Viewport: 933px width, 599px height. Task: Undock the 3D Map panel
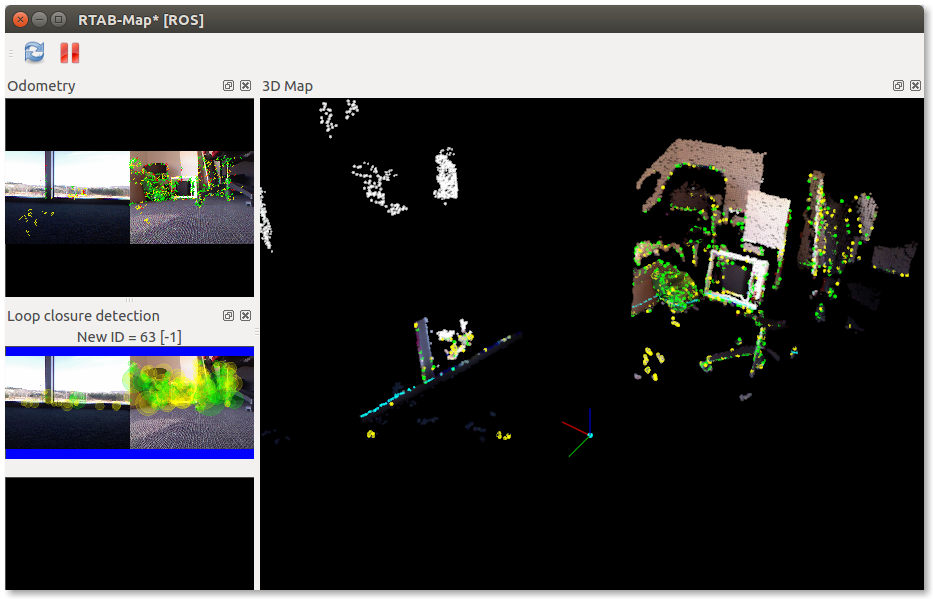click(x=898, y=86)
